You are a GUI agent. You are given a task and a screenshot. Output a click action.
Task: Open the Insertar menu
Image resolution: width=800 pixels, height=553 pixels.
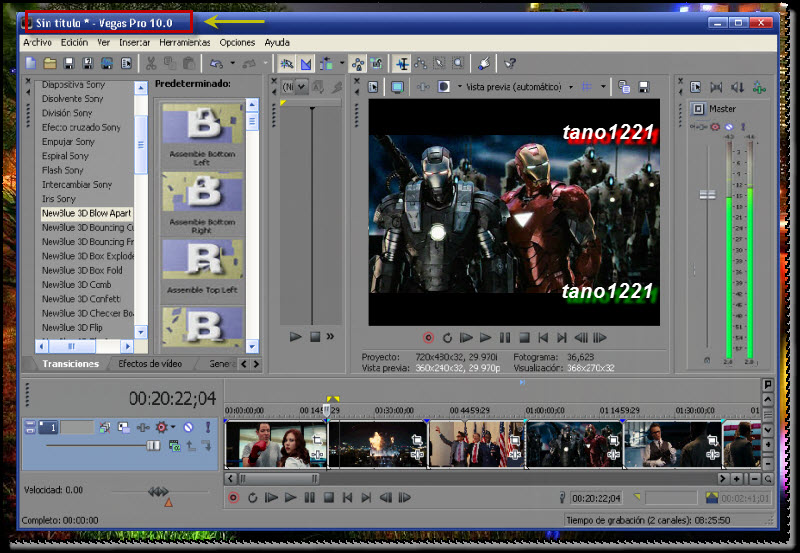[x=135, y=42]
